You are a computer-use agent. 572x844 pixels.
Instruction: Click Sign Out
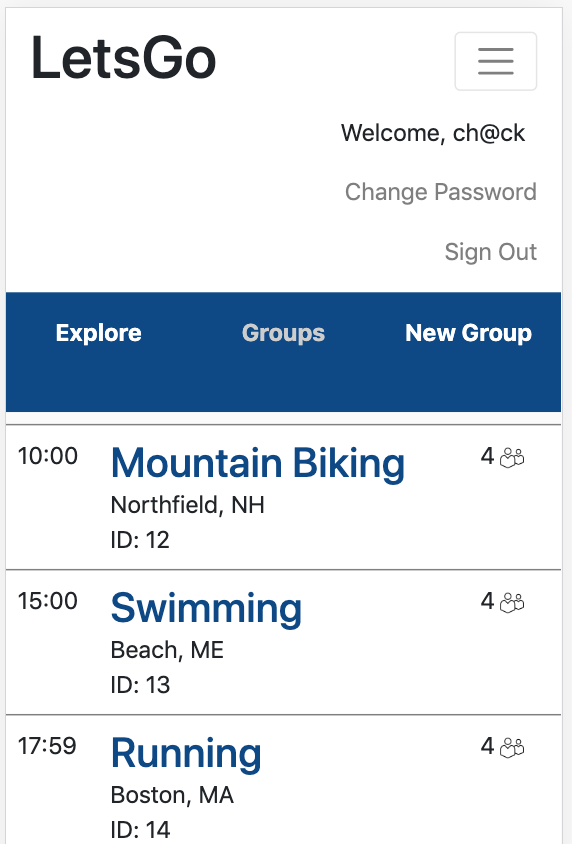[490, 252]
